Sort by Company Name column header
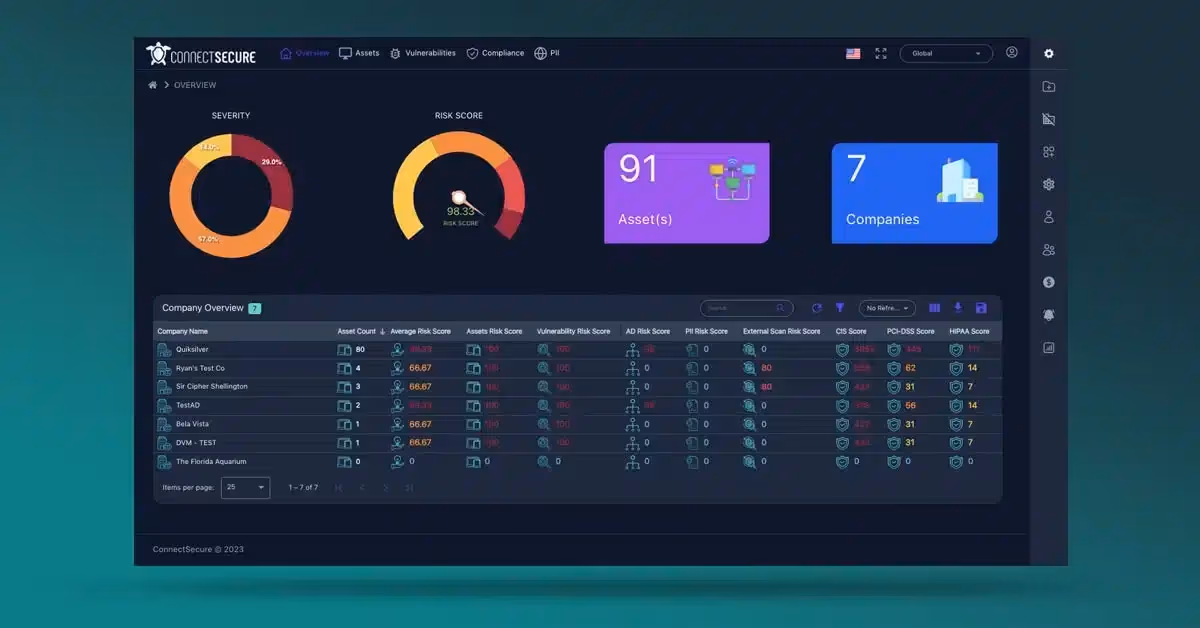Image resolution: width=1200 pixels, height=628 pixels. coord(183,331)
